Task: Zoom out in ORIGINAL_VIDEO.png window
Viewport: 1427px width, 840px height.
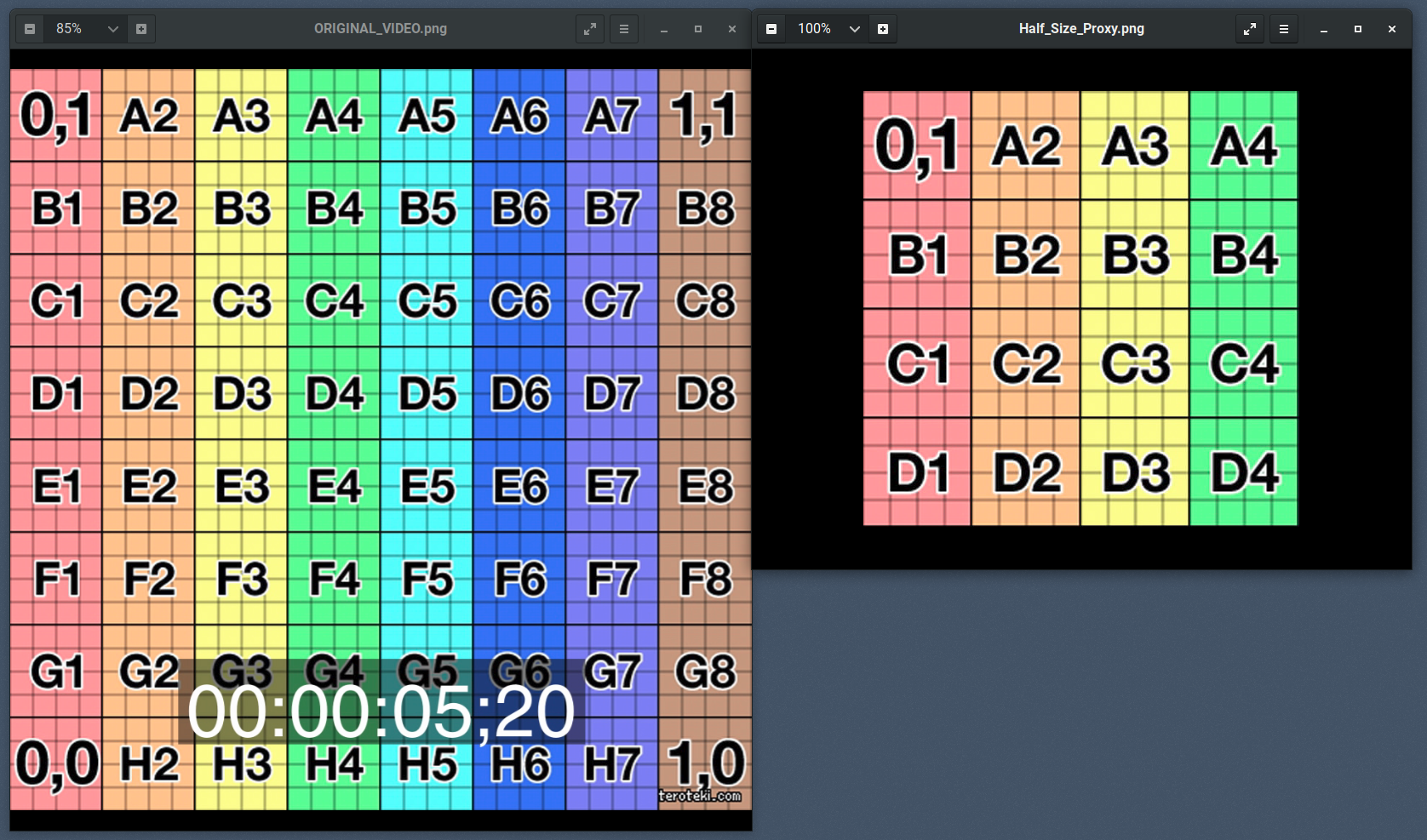Action: 30,29
